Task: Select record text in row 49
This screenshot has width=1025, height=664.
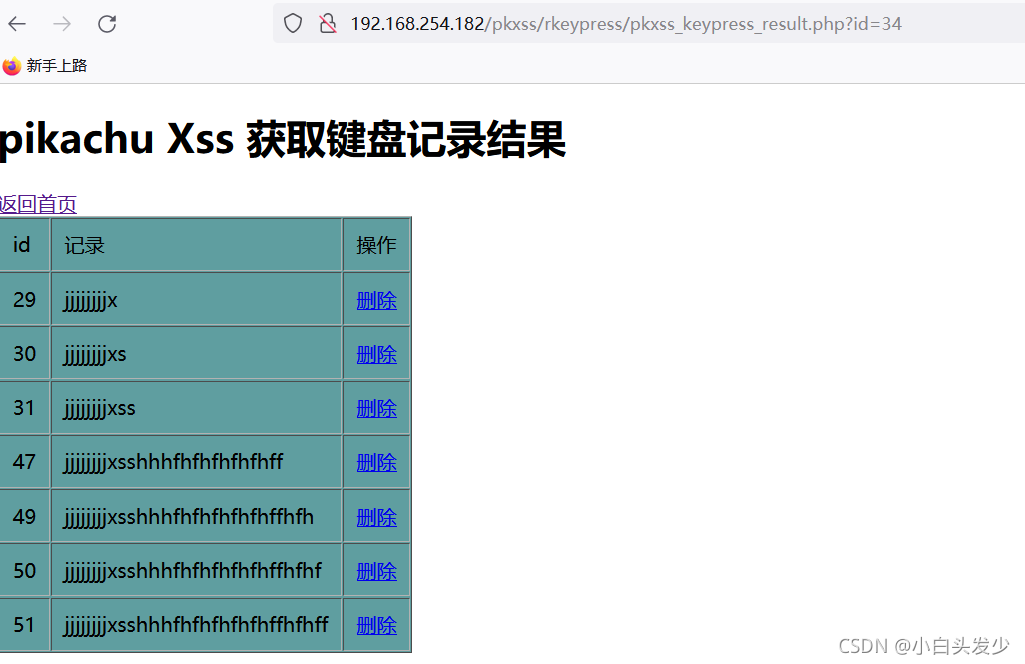Action: 188,518
